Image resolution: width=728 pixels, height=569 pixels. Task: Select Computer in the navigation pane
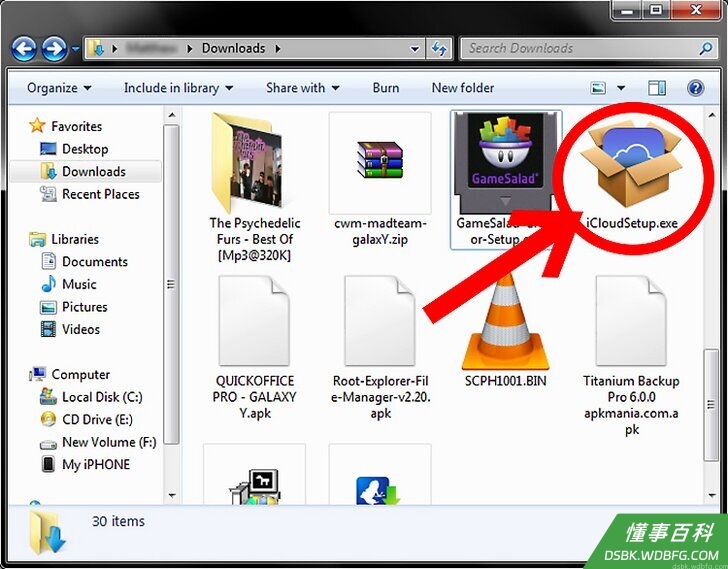(80, 374)
